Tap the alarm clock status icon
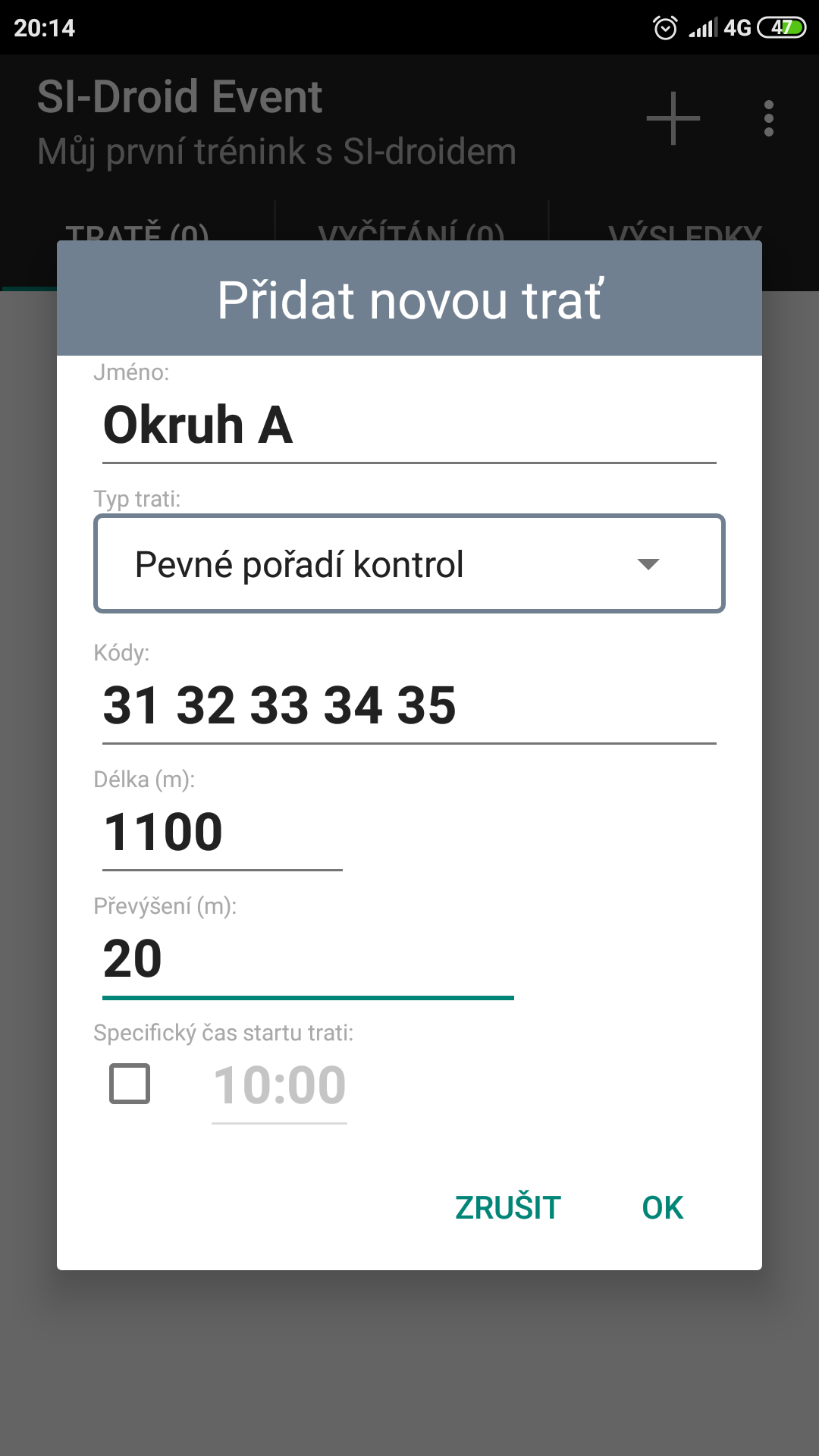The width and height of the screenshot is (819, 1456). [x=665, y=28]
